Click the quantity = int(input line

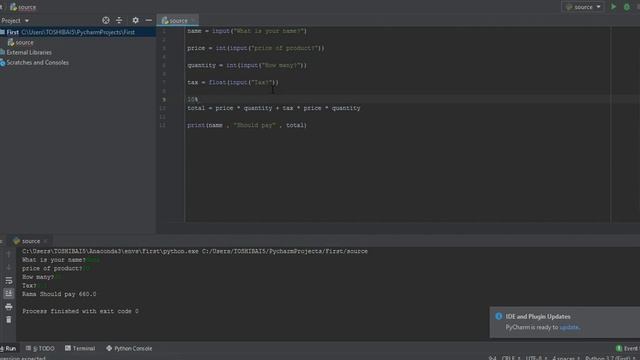coord(247,65)
